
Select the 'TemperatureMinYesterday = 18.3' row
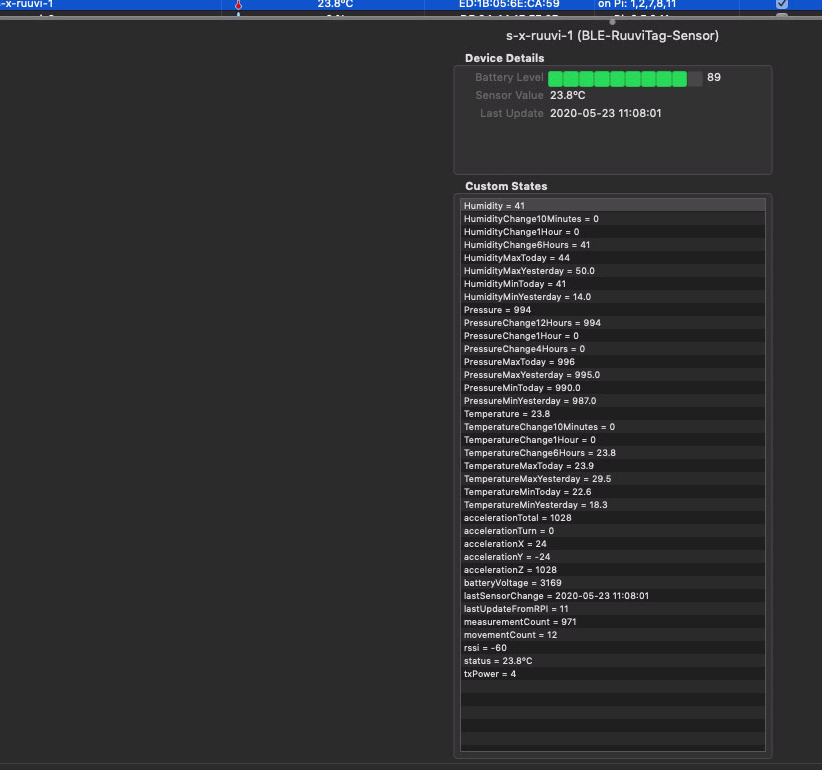(612, 505)
